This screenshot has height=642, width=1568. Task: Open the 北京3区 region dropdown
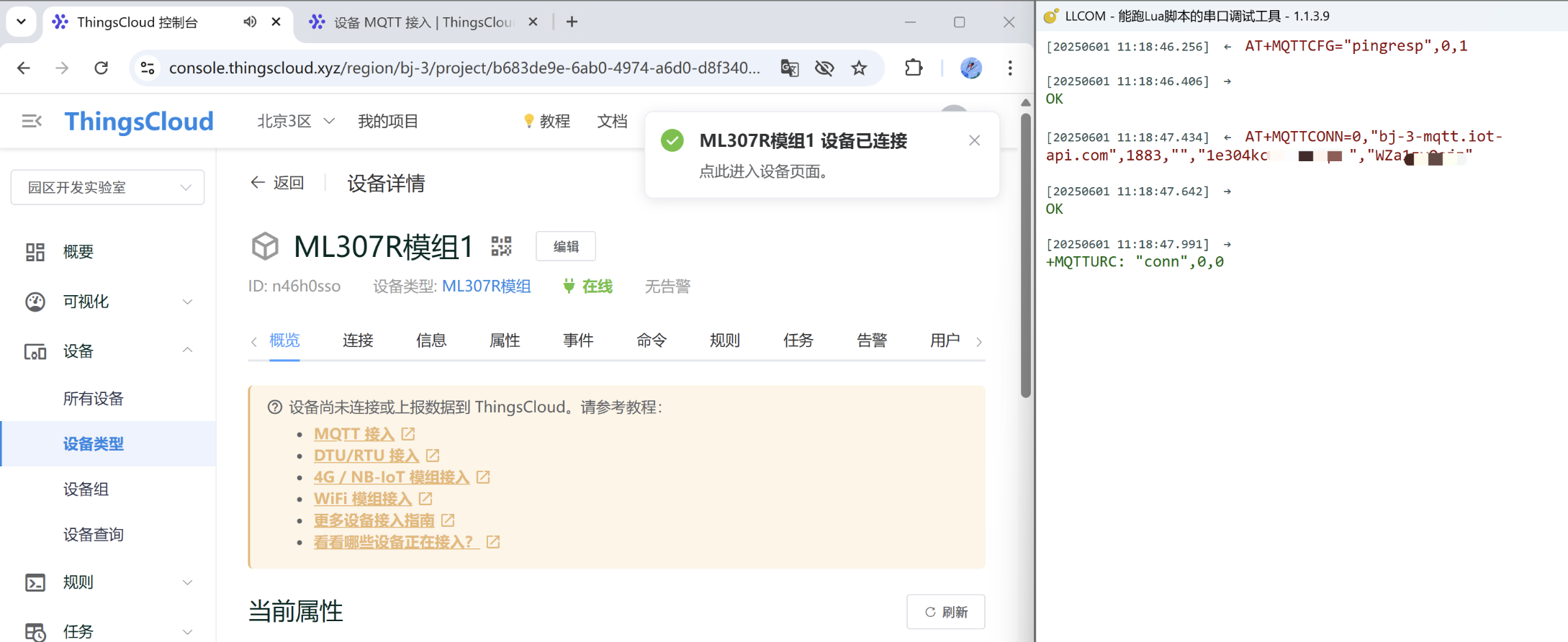pos(296,121)
